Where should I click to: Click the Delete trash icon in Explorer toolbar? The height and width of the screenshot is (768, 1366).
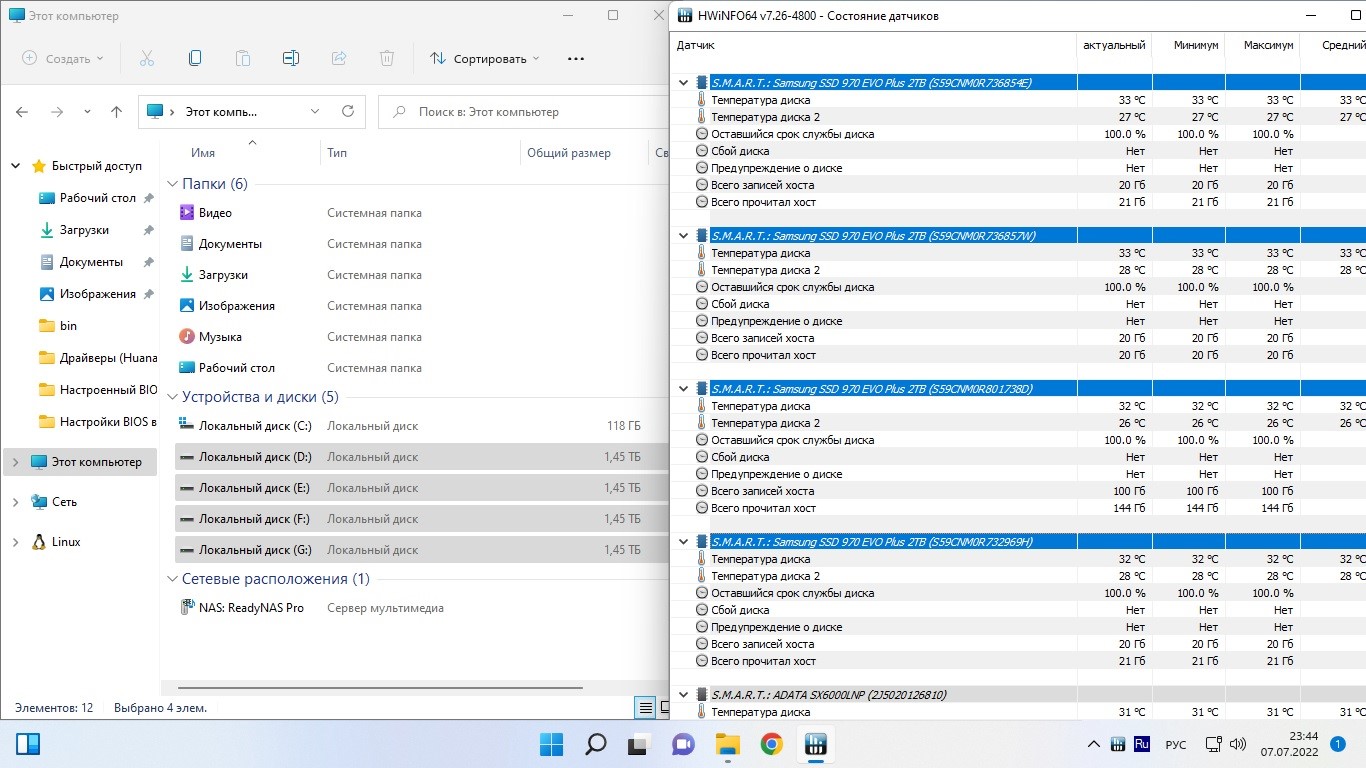pos(387,58)
